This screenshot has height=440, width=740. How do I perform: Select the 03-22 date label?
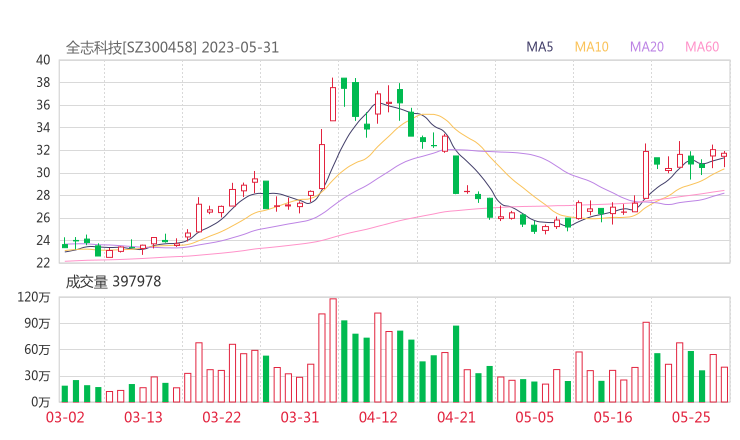(222, 417)
